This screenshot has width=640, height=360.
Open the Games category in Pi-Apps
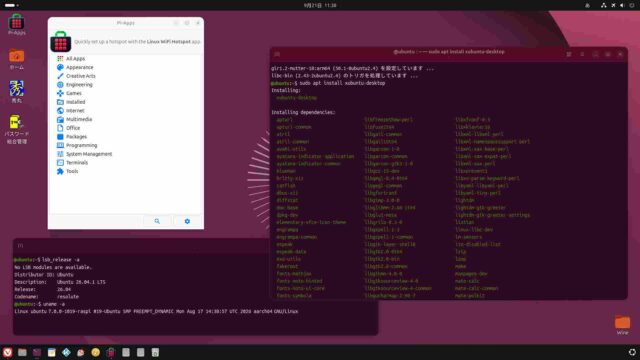pyautogui.click(x=69, y=93)
